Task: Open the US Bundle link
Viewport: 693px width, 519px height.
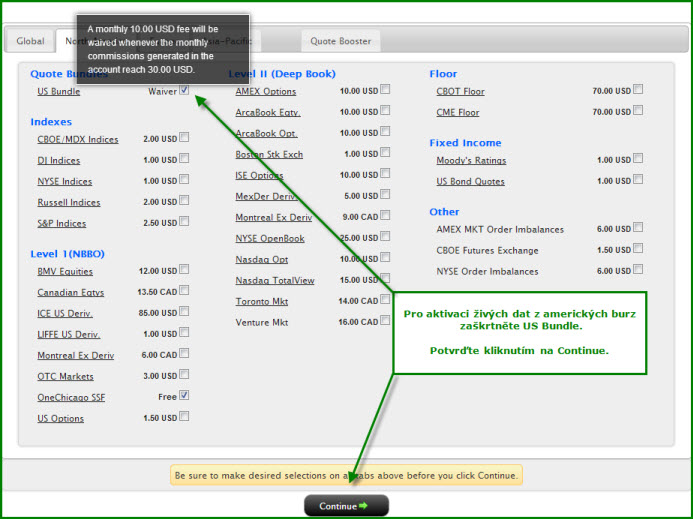Action: click(59, 92)
